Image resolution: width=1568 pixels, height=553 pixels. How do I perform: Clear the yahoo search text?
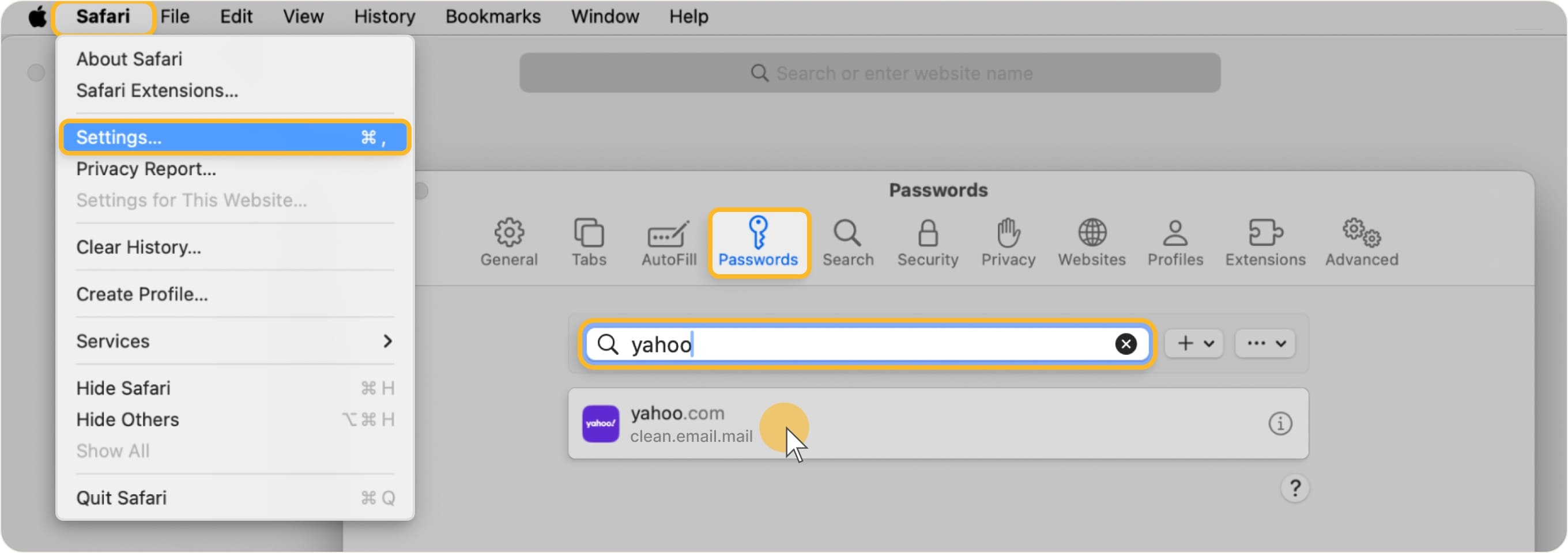[x=1126, y=344]
